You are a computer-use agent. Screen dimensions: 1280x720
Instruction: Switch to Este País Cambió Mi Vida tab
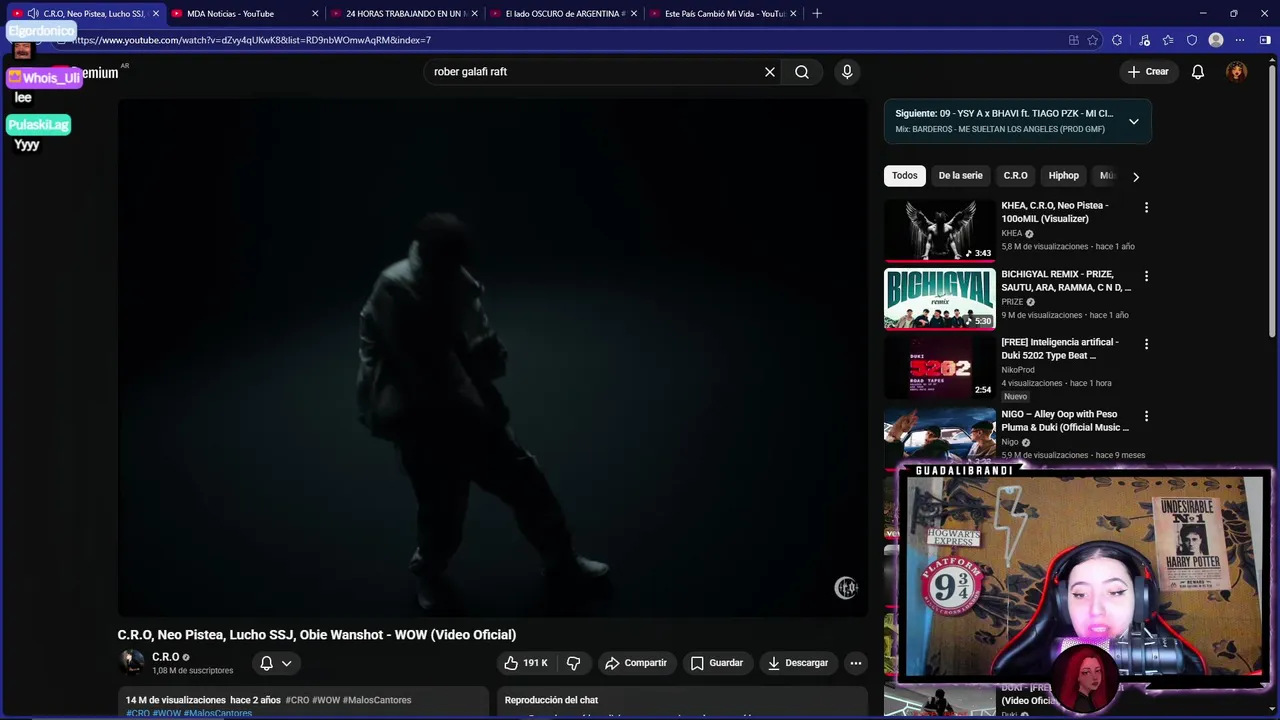point(725,14)
